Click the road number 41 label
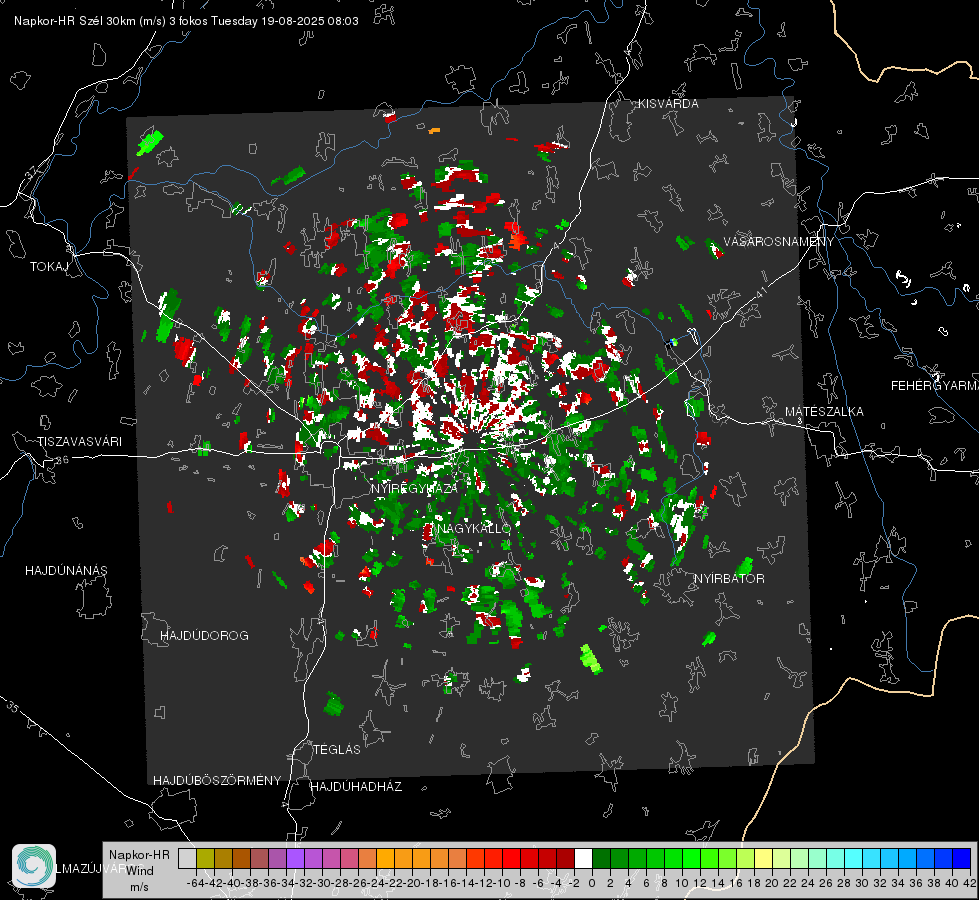The height and width of the screenshot is (900, 979). [x=761, y=292]
